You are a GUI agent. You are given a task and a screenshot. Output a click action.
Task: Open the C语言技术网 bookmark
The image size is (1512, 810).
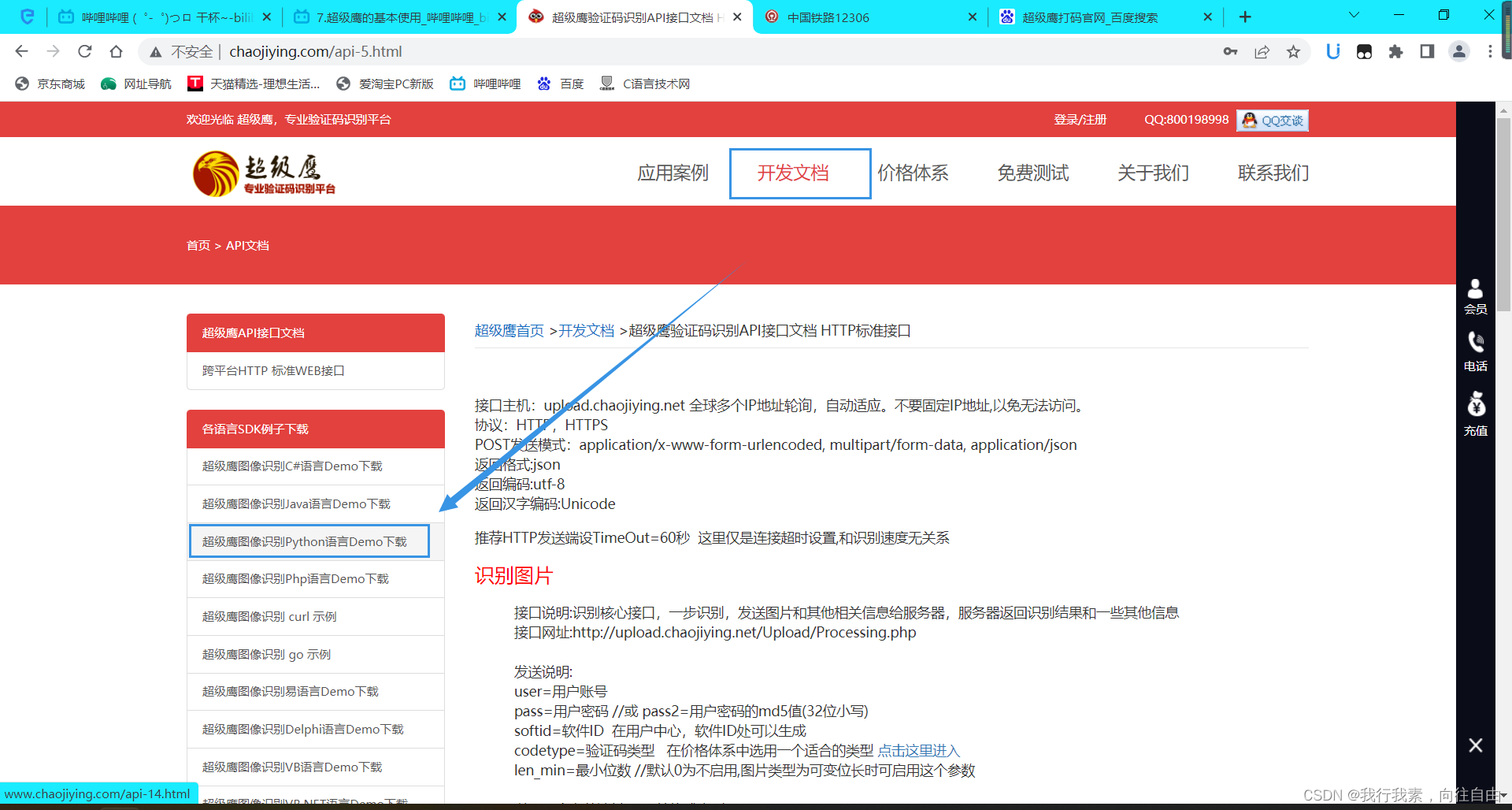coord(645,84)
